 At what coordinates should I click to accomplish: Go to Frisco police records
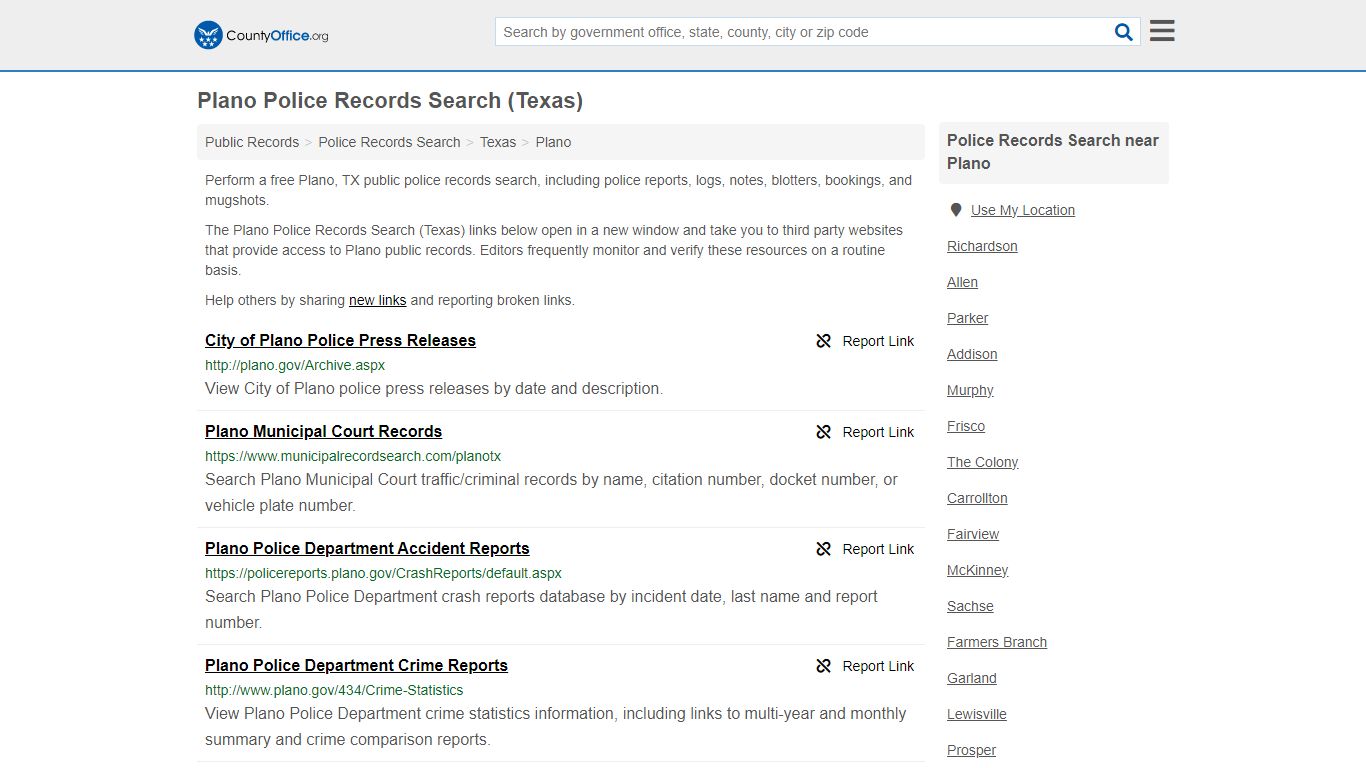pos(966,426)
